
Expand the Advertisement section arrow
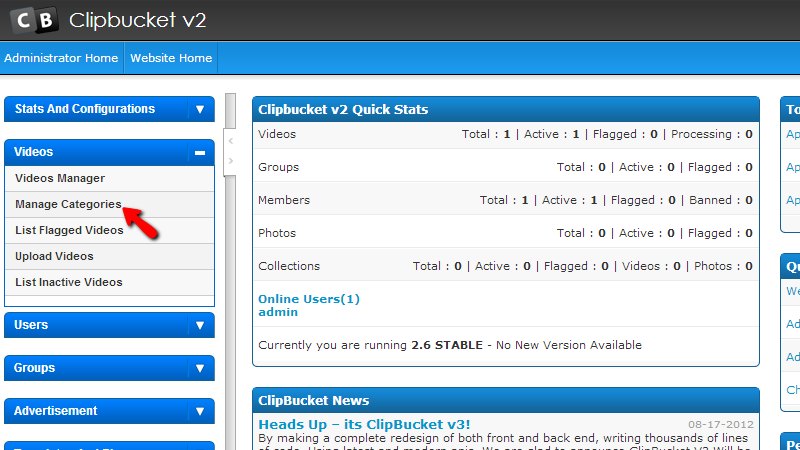tap(200, 411)
